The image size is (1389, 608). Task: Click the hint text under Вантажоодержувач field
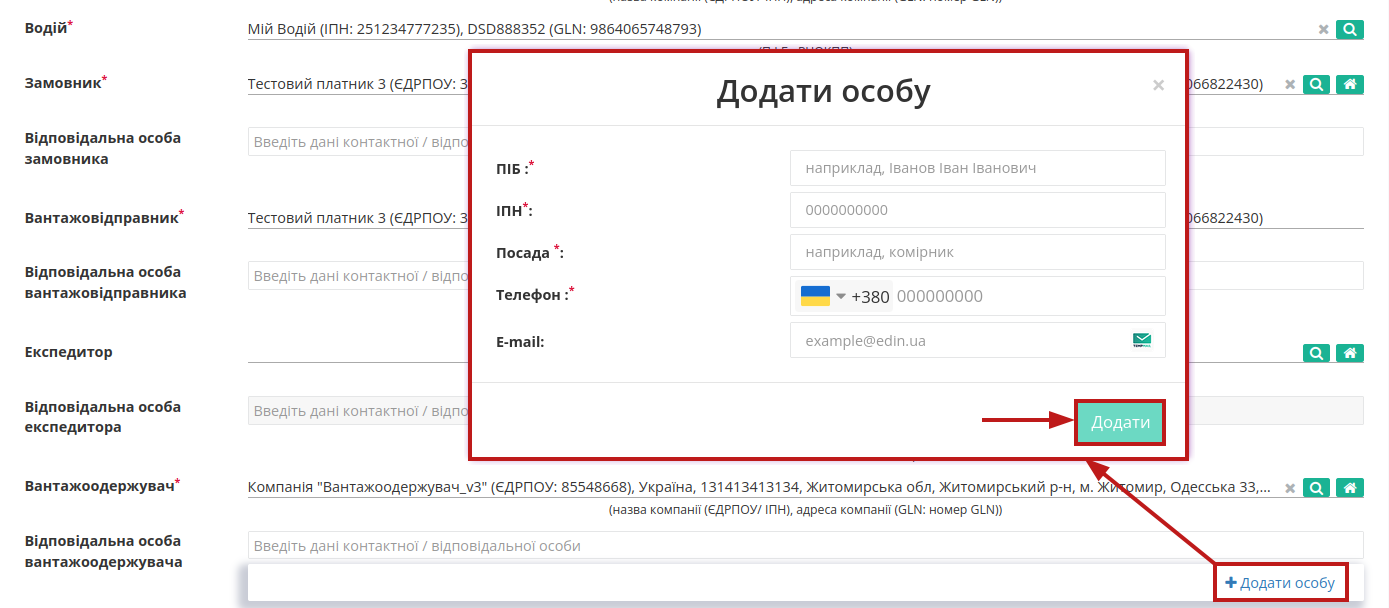(806, 510)
